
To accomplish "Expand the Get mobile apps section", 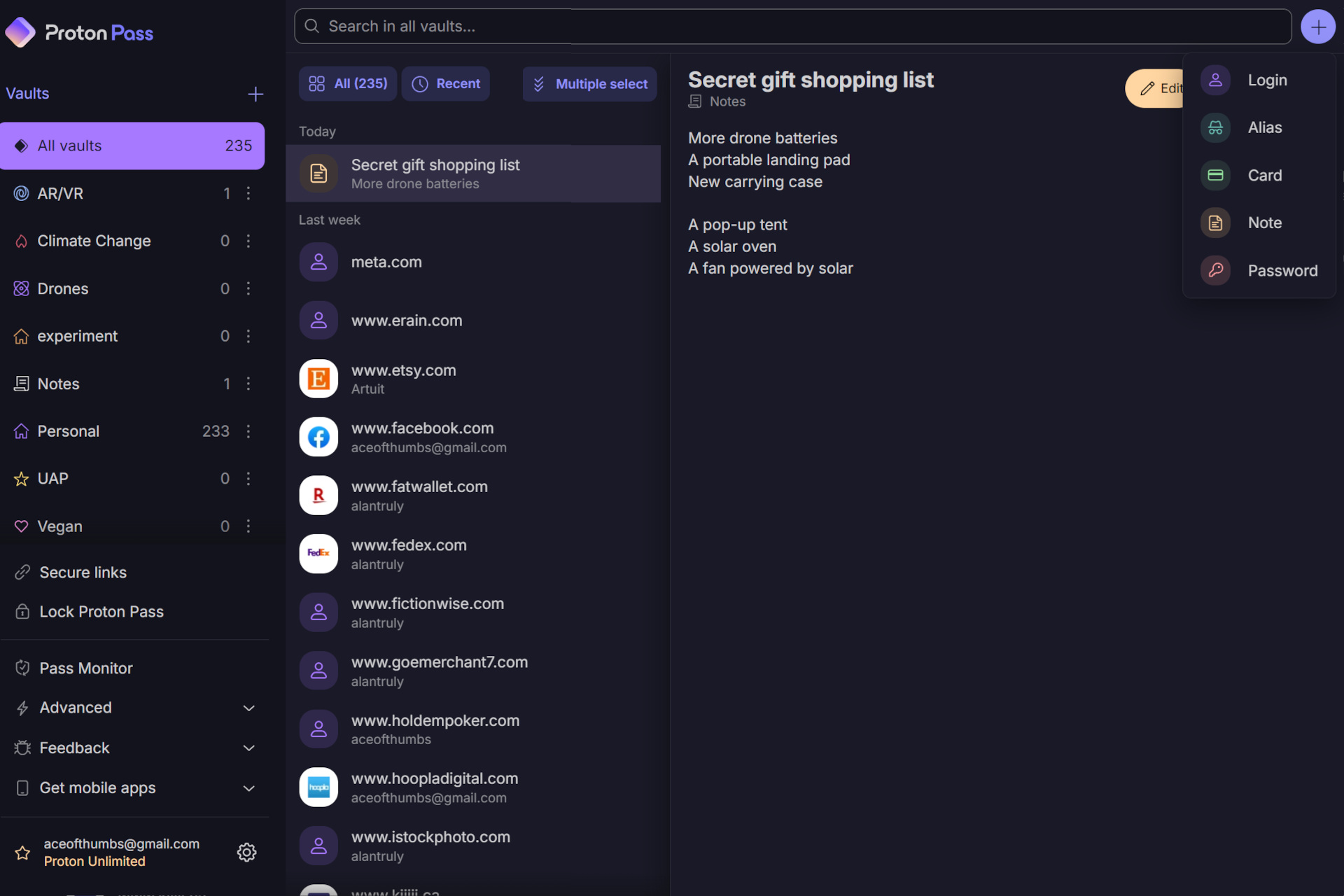I will click(247, 788).
